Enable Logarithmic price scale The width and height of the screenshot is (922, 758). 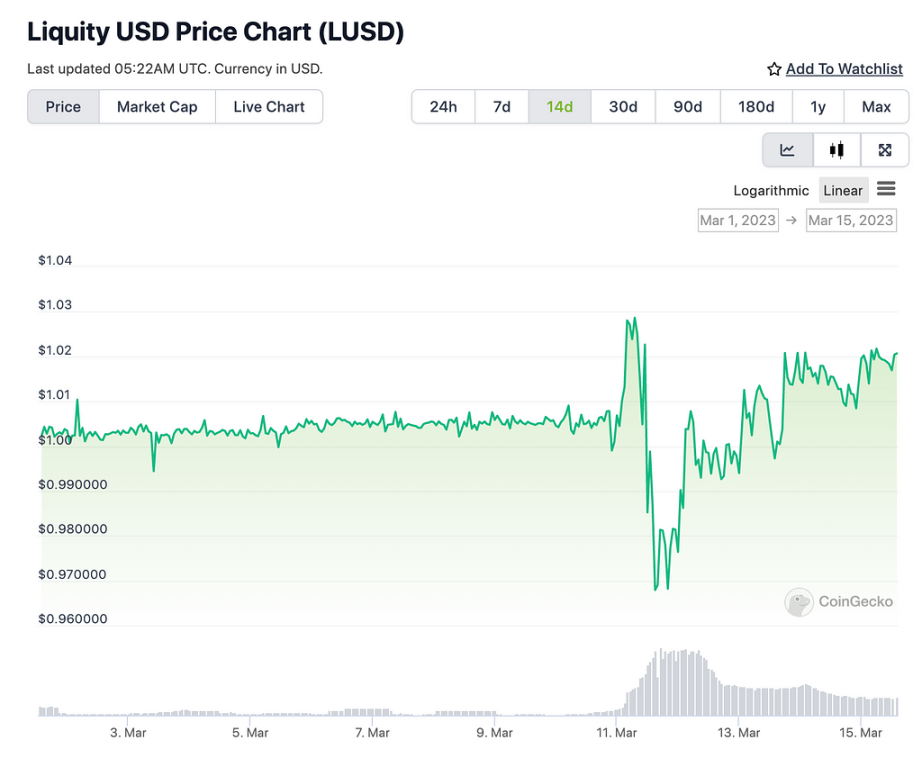(x=771, y=190)
